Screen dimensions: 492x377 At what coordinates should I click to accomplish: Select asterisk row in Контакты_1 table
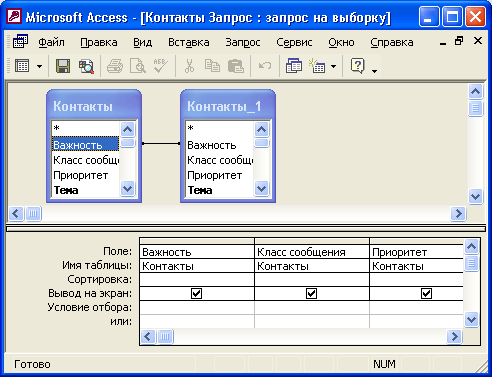(x=219, y=129)
